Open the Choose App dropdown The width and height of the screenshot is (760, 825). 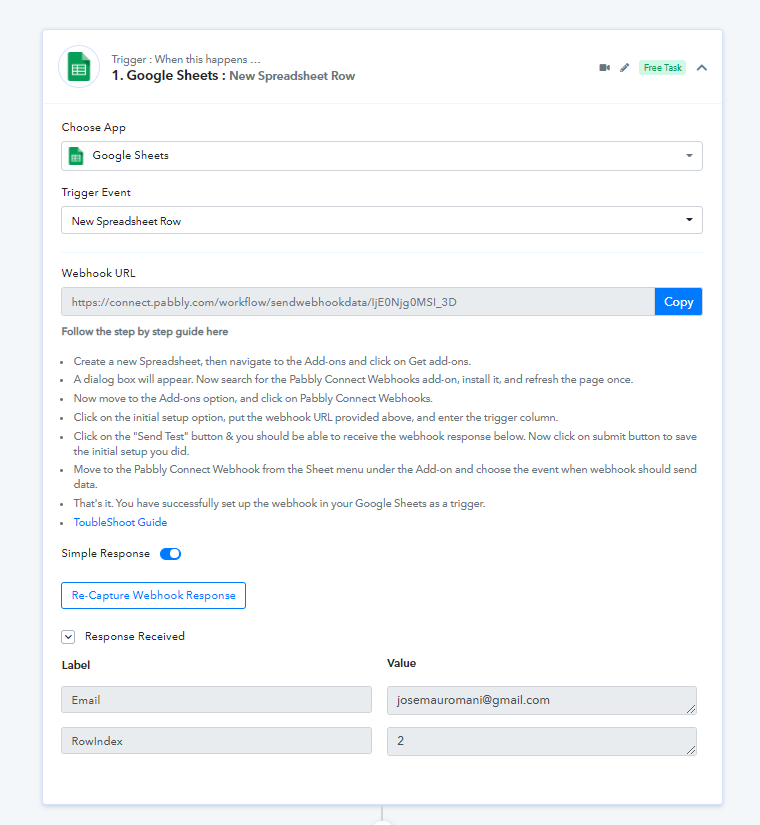(382, 156)
